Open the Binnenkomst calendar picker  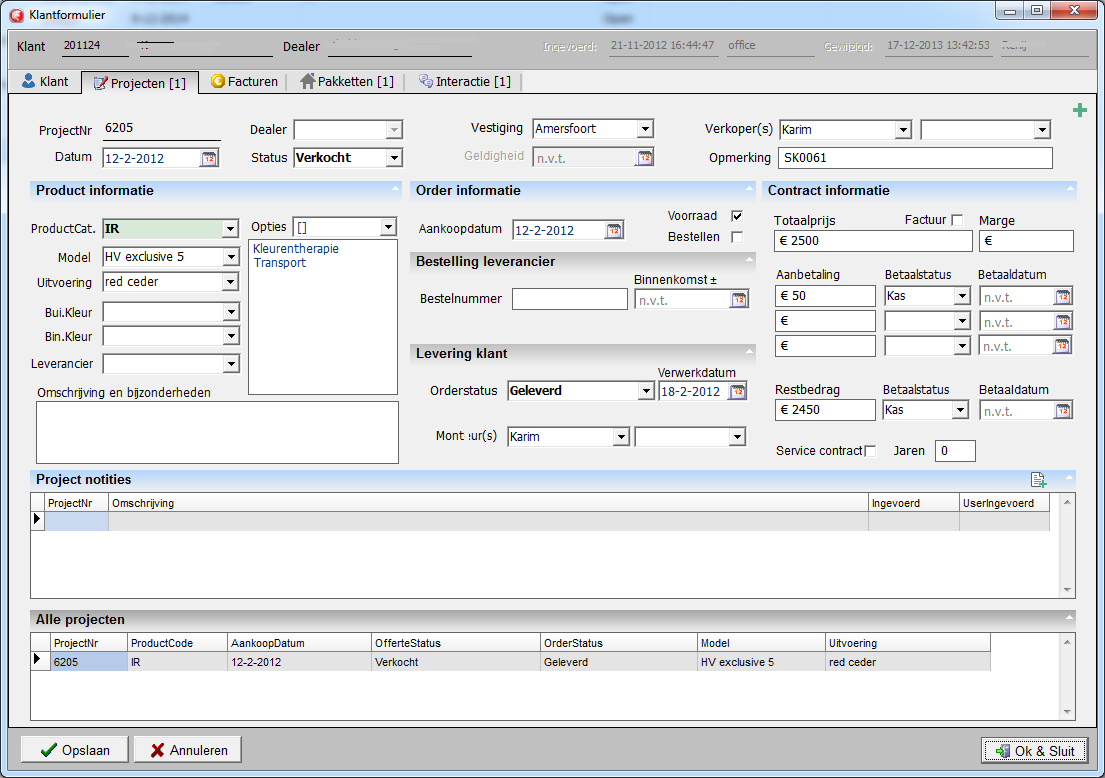[739, 300]
